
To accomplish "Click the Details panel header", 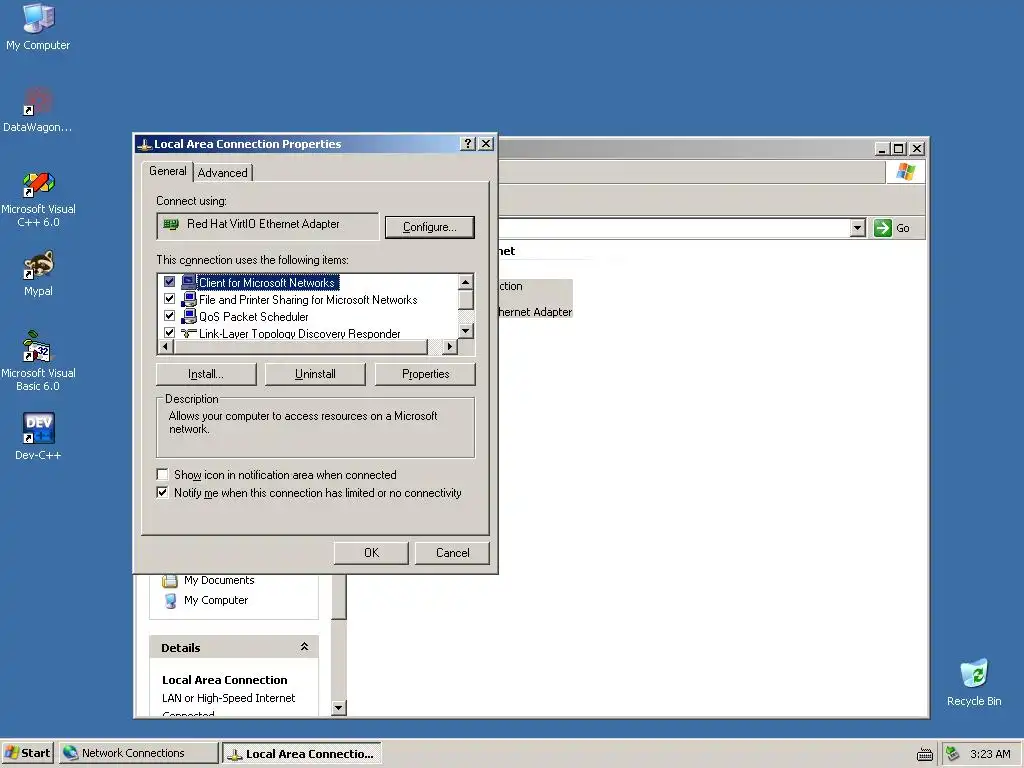I will 234,647.
